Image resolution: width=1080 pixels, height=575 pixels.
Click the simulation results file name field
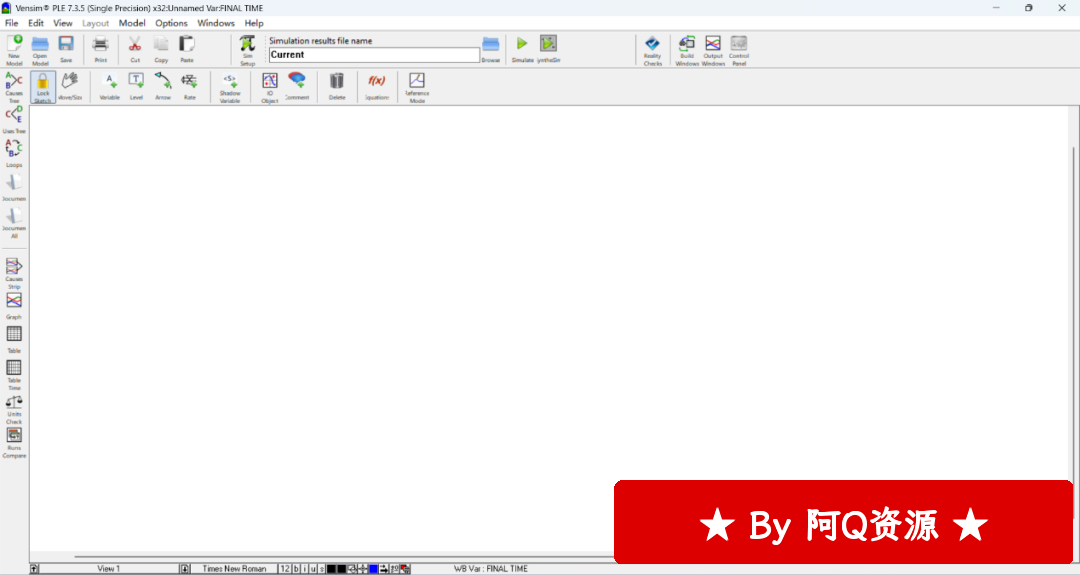point(374,54)
